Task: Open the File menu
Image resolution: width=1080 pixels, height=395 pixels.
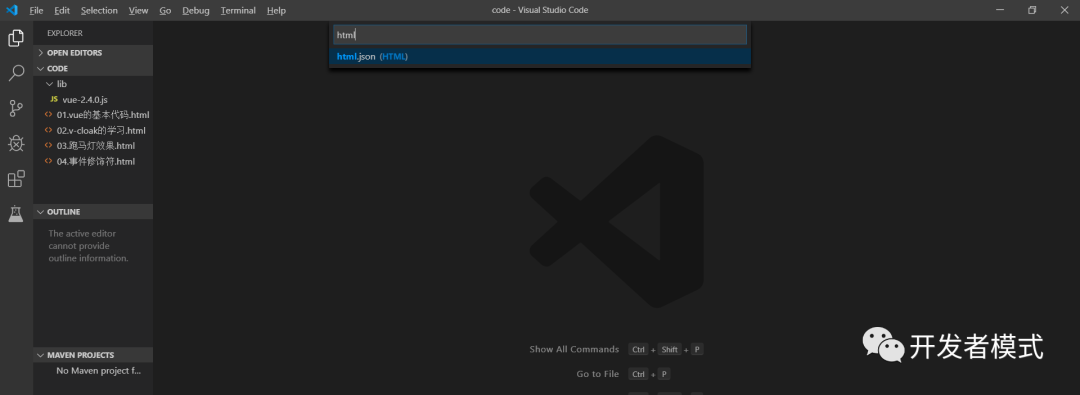Action: click(36, 10)
